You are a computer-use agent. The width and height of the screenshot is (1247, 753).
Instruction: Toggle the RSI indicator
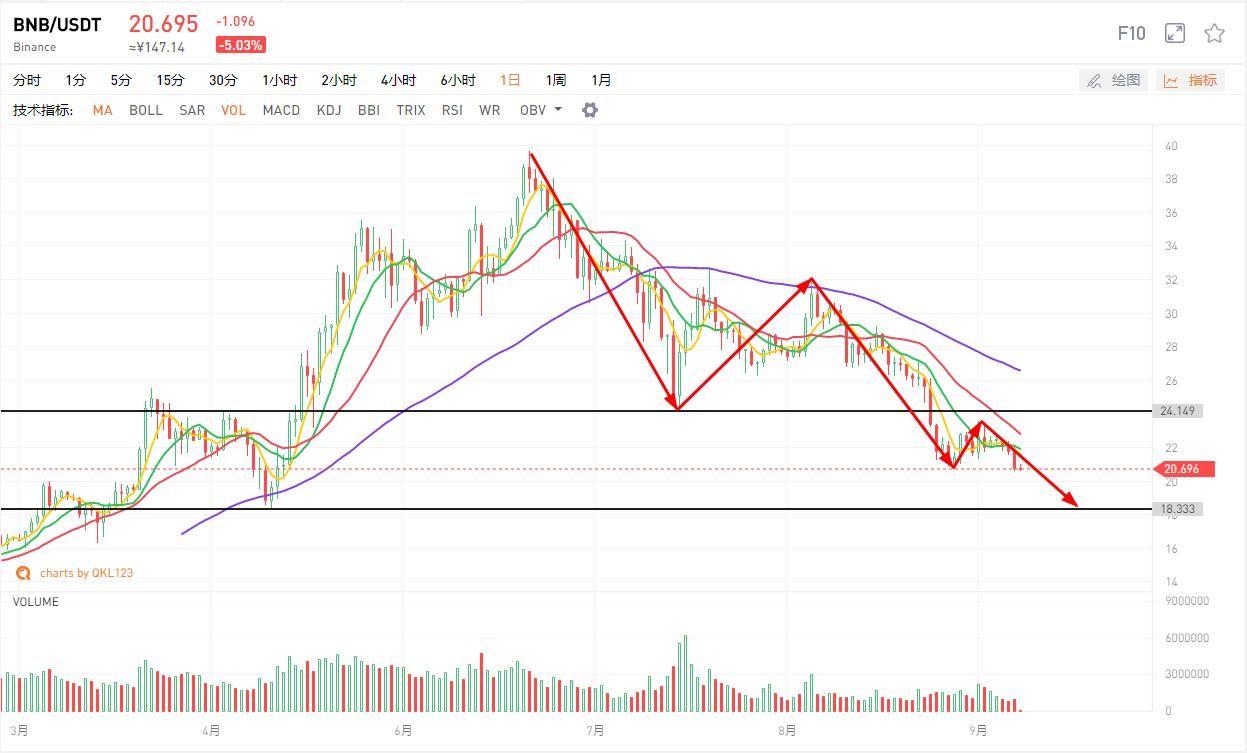pyautogui.click(x=452, y=110)
